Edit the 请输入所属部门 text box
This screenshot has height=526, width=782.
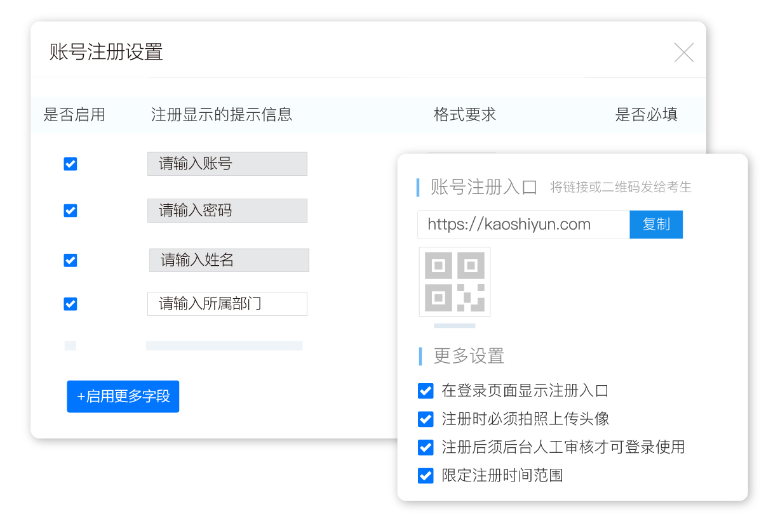pos(227,304)
